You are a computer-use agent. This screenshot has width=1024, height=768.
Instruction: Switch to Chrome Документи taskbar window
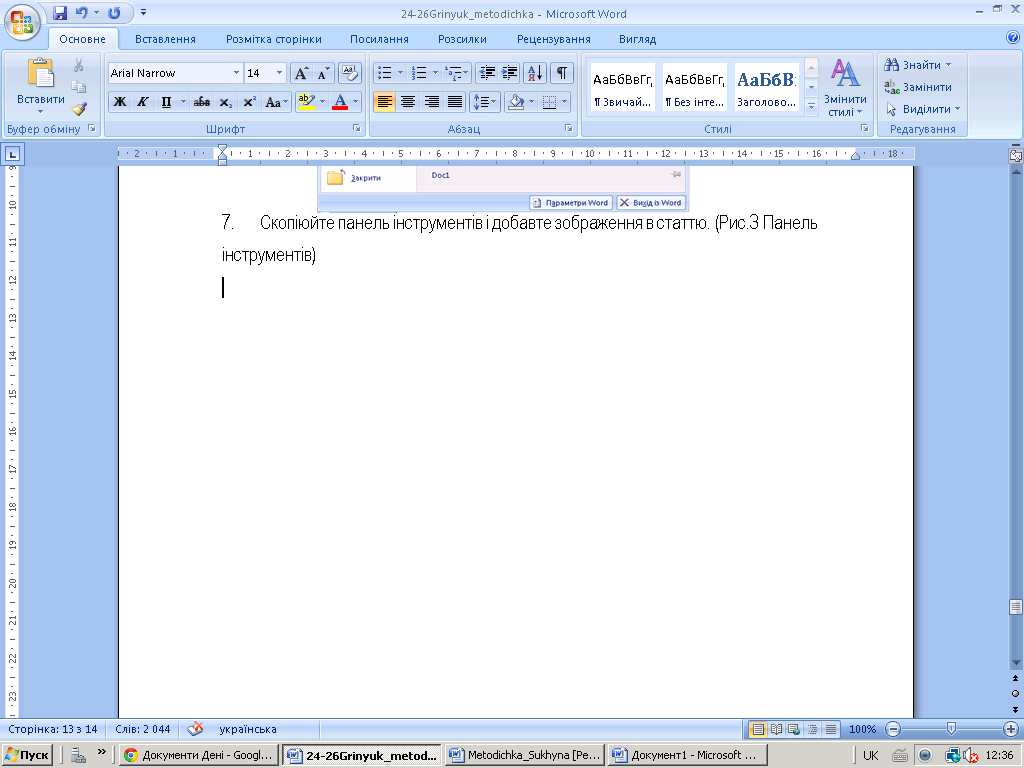pyautogui.click(x=199, y=755)
